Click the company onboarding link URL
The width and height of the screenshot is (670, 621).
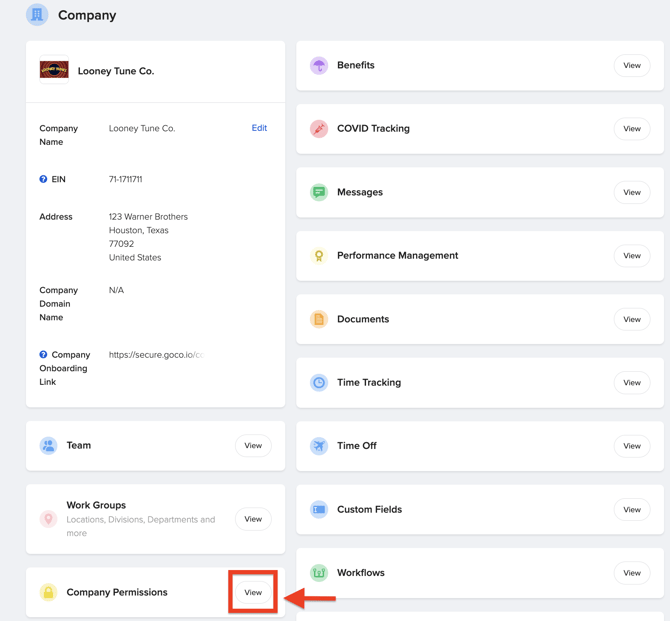[x=156, y=355]
